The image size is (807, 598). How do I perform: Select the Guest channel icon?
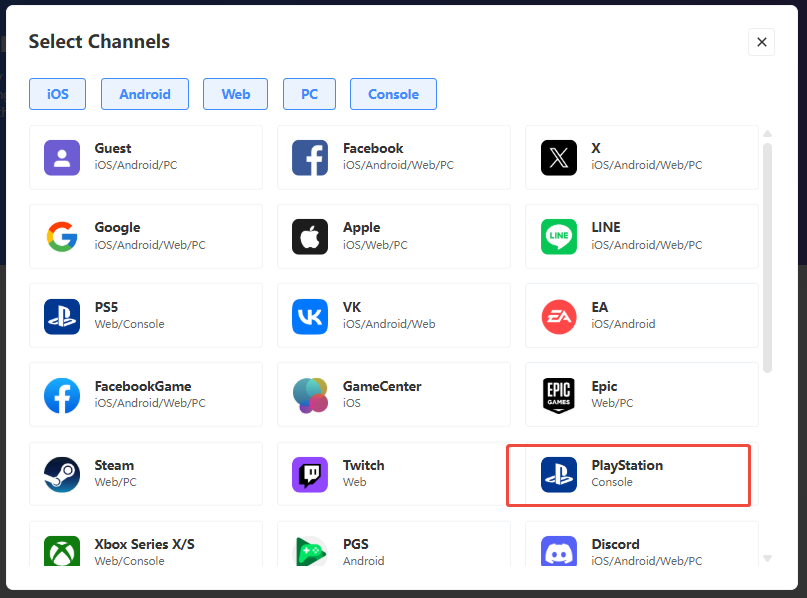pos(62,157)
